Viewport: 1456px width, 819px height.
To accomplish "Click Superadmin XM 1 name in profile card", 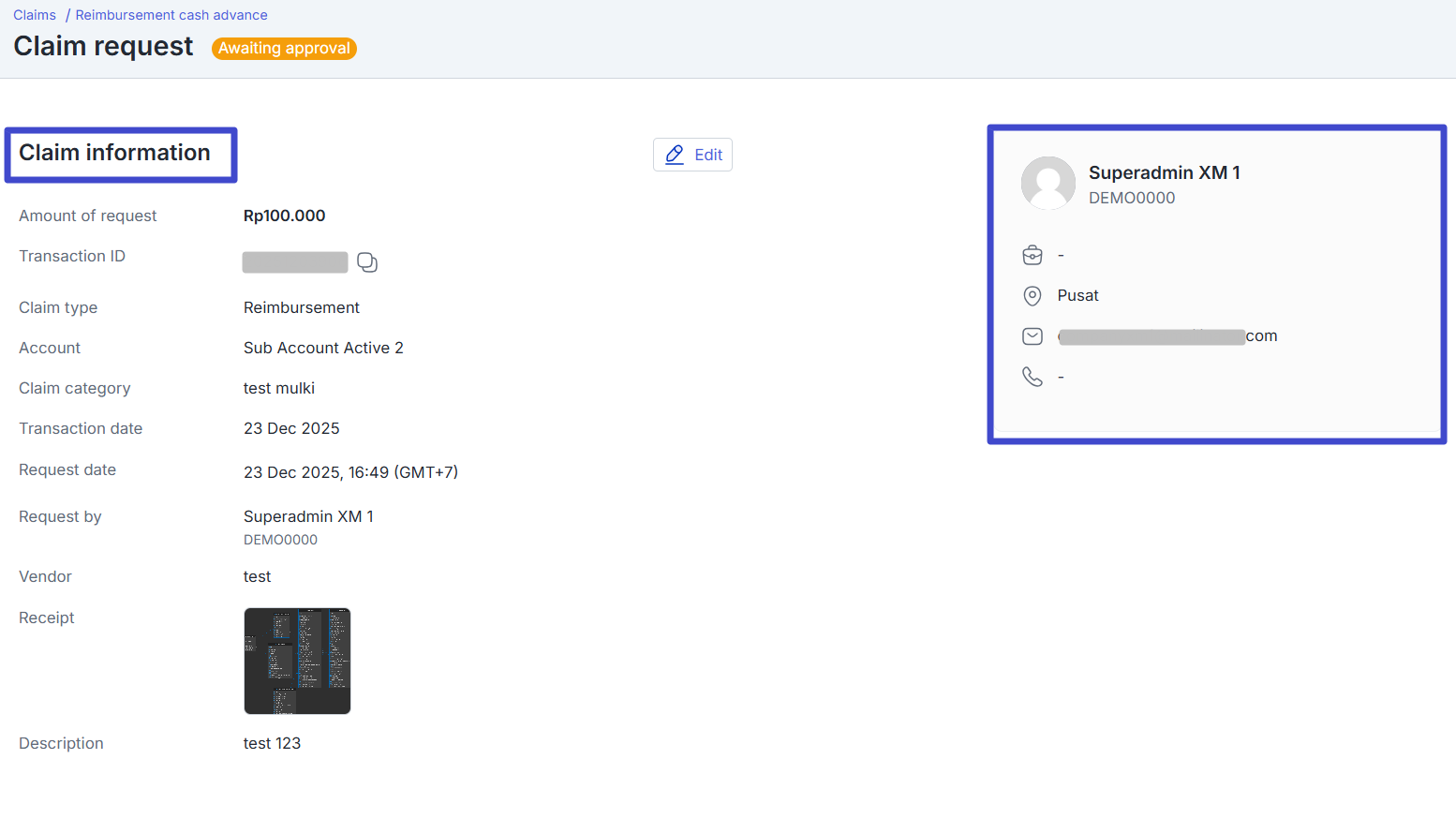I will pyautogui.click(x=1164, y=172).
